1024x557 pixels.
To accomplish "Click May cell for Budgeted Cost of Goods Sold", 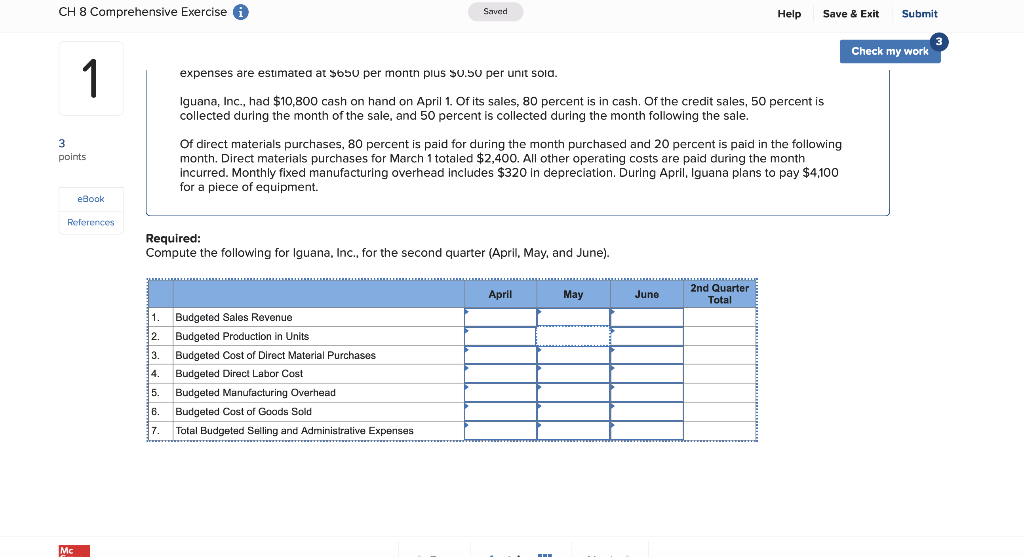I will coord(573,412).
